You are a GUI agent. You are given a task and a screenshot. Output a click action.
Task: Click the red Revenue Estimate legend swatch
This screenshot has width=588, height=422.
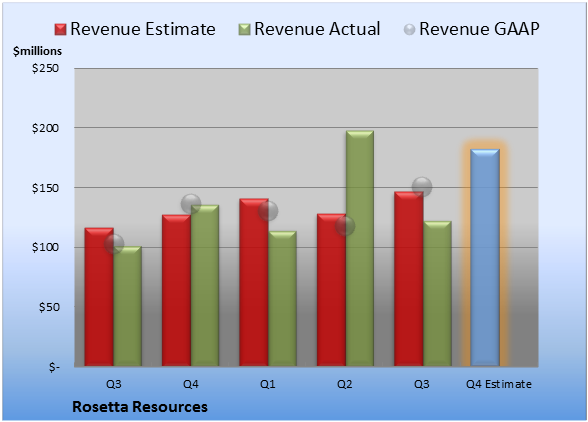coord(60,30)
